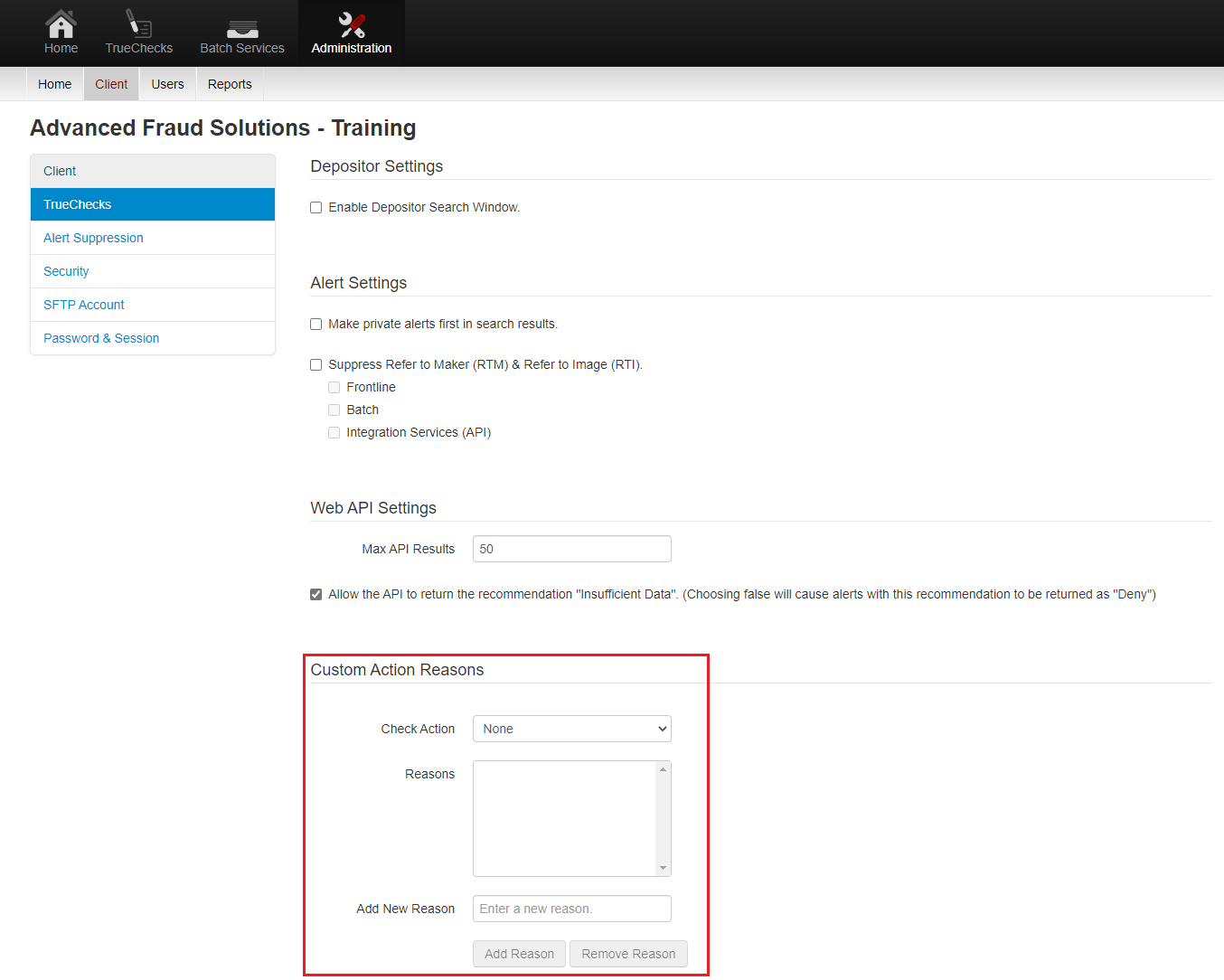Select the Client subnav tab
This screenshot has height=980, width=1224.
(111, 84)
